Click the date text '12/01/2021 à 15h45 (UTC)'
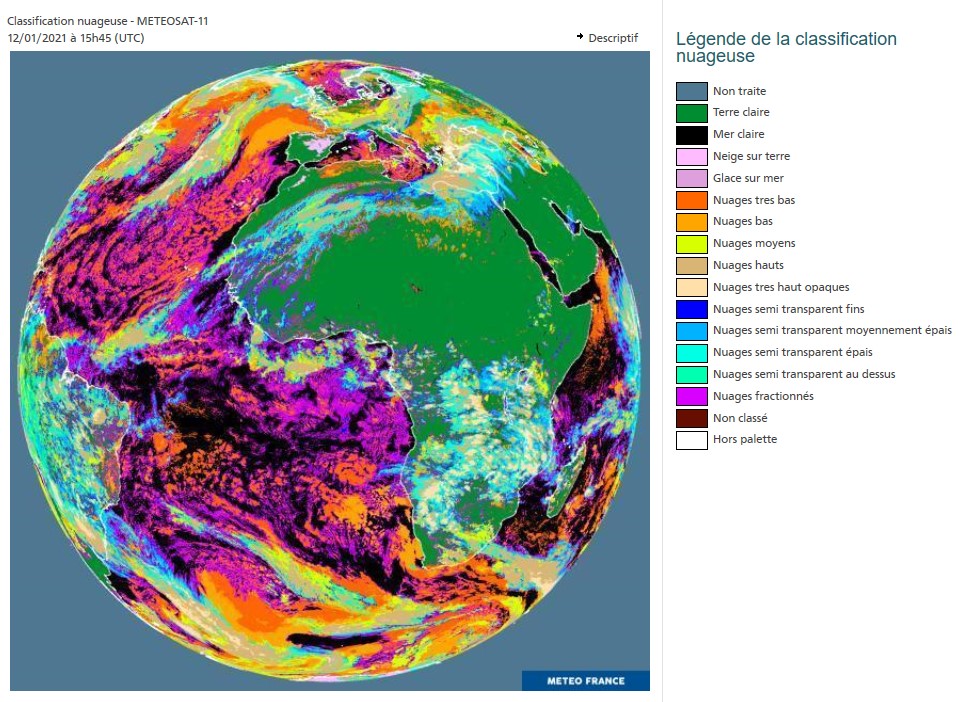Viewport: 965px width, 702px height. point(76,38)
